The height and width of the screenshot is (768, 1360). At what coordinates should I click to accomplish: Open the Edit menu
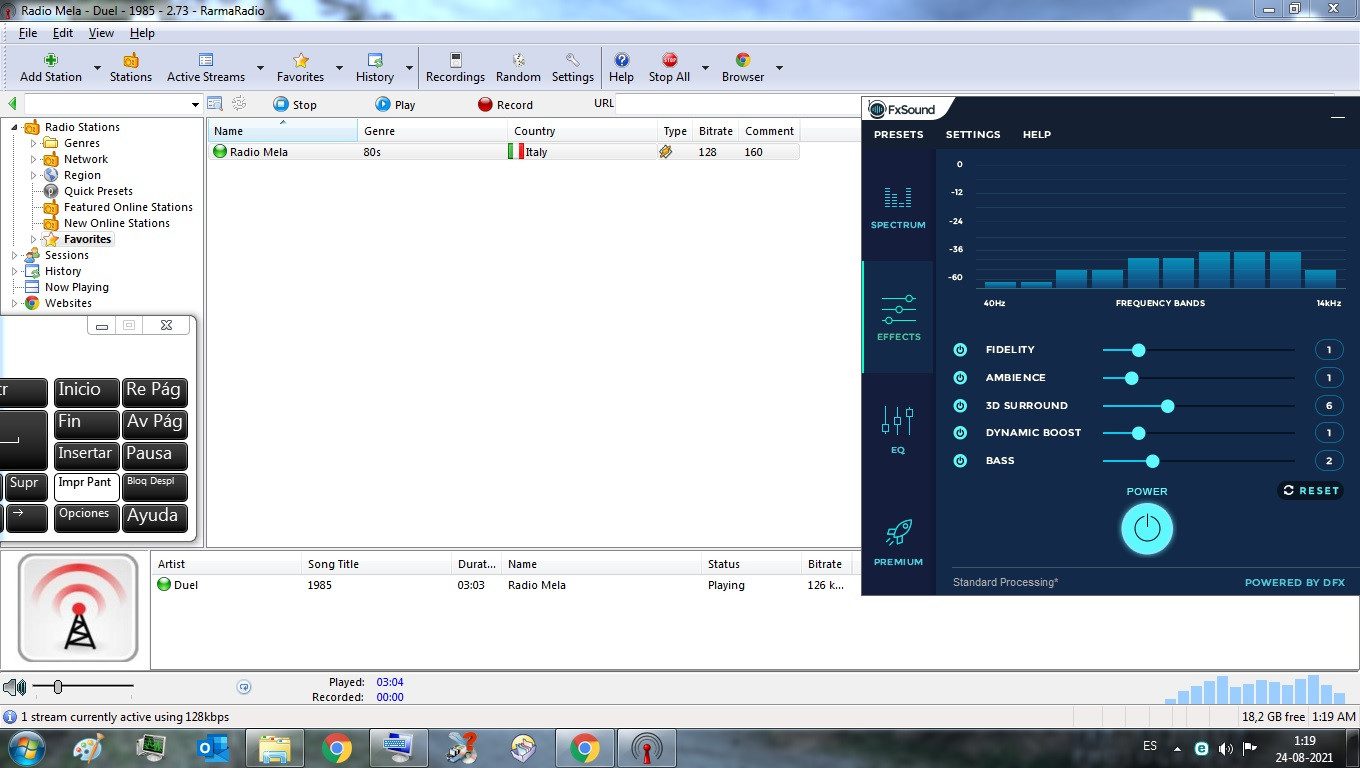coord(63,33)
